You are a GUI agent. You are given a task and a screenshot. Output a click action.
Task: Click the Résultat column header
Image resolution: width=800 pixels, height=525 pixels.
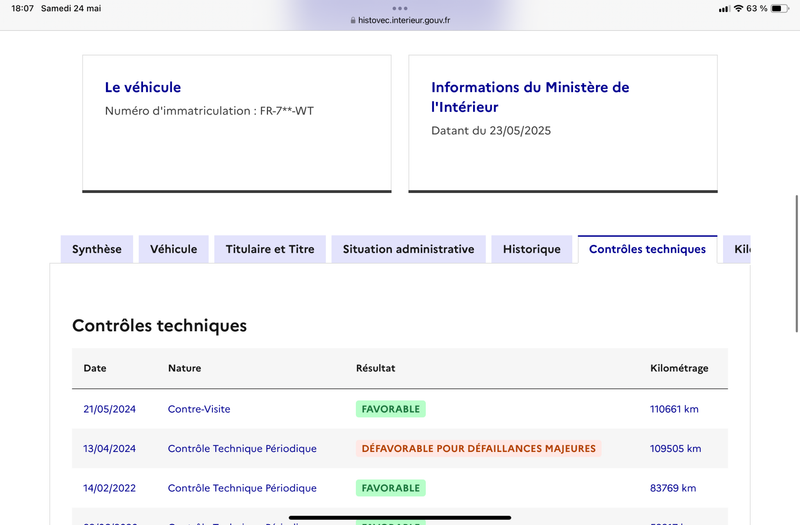376,368
